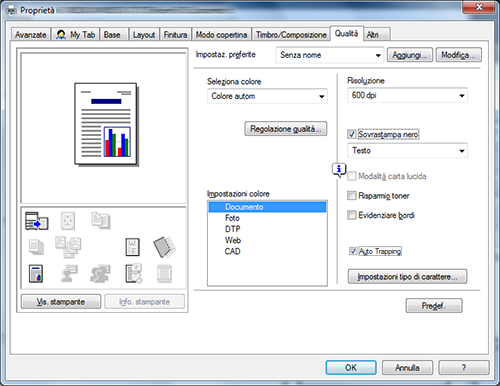The image size is (500, 386).
Task: Enable the Risparmio toner checkbox
Action: 351,195
